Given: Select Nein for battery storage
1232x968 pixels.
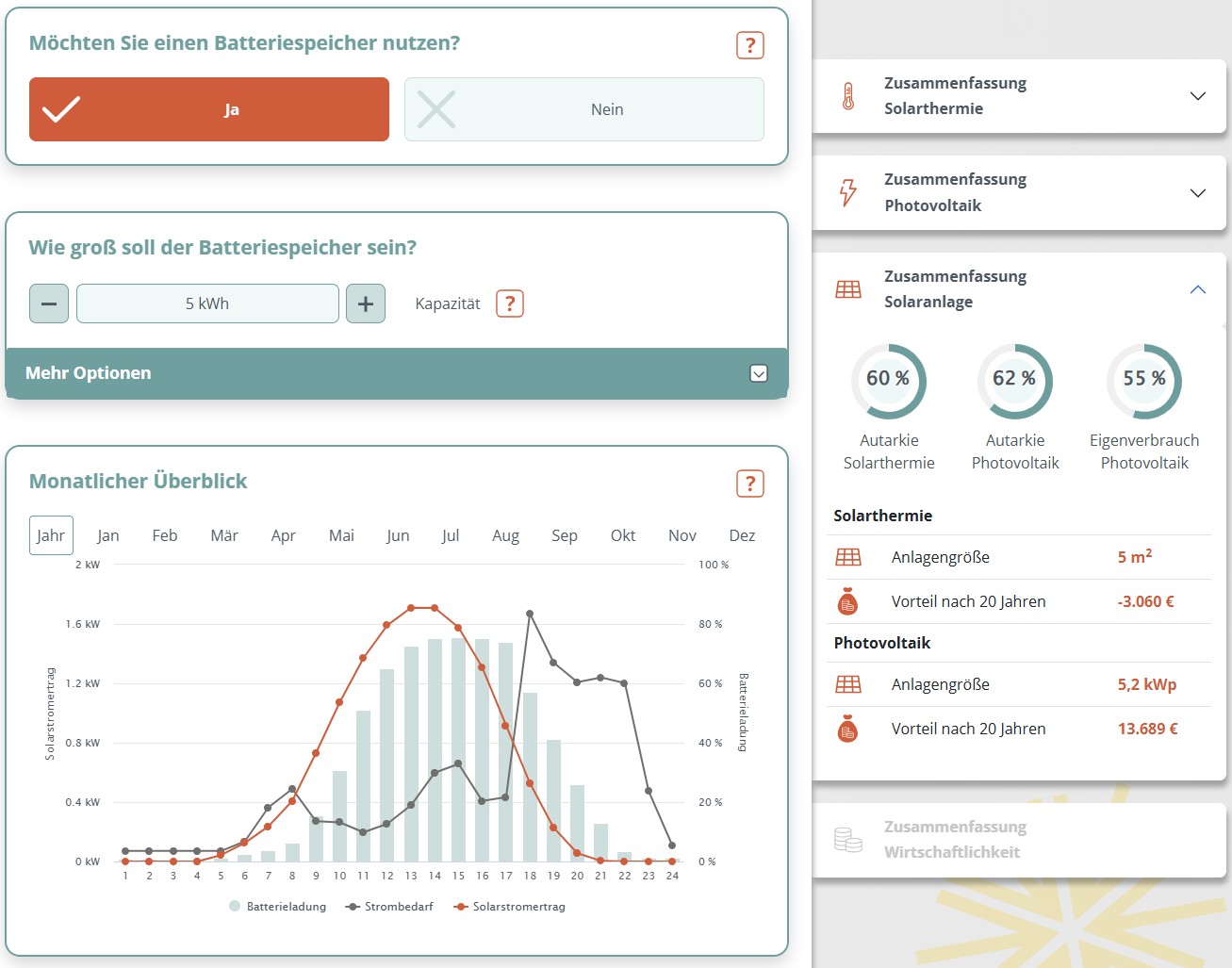Looking at the screenshot, I should [x=584, y=109].
